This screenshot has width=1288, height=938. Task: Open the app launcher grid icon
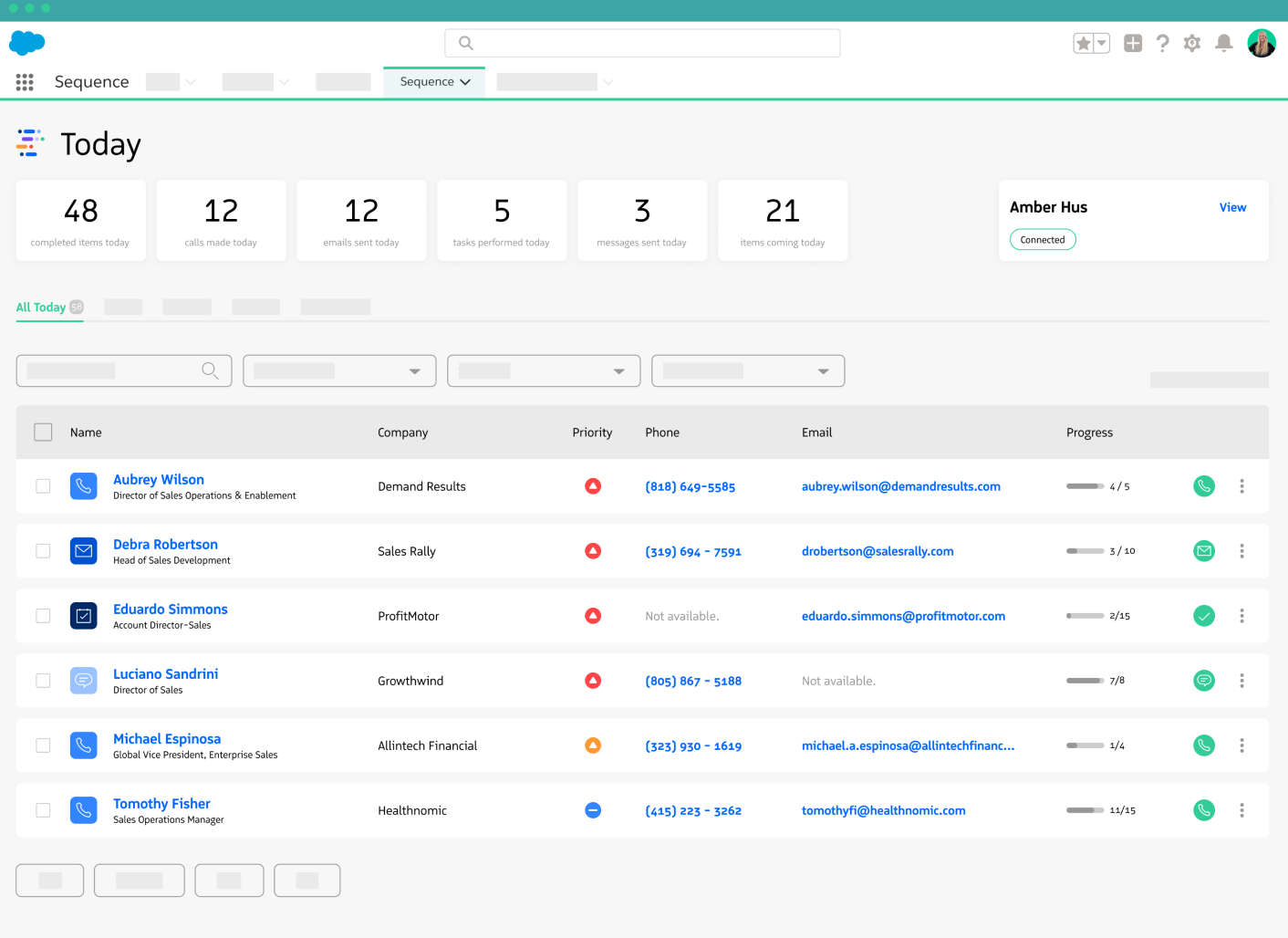coord(25,82)
